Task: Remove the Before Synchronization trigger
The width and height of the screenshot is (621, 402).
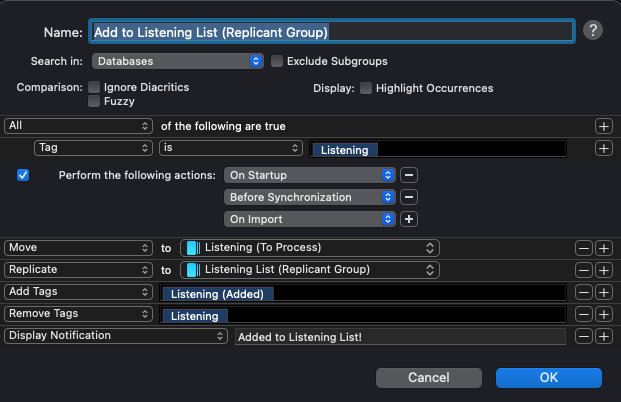Action: (409, 197)
